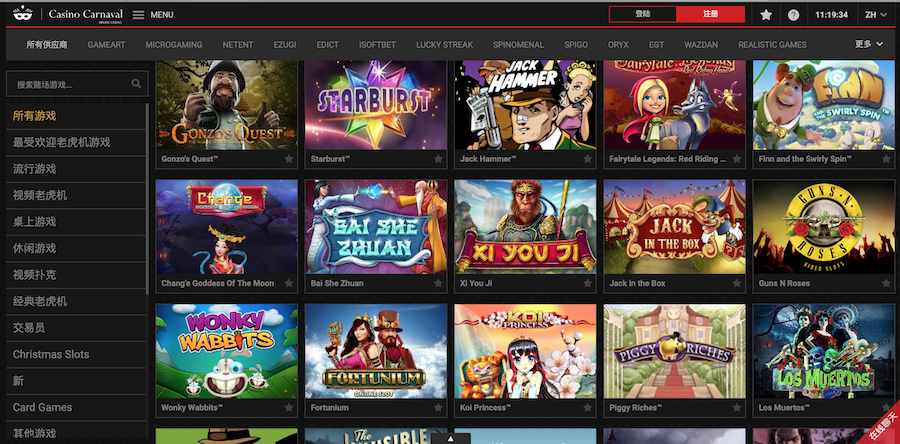The image size is (900, 444).
Task: Filter by ORYX provider
Action: coord(618,45)
